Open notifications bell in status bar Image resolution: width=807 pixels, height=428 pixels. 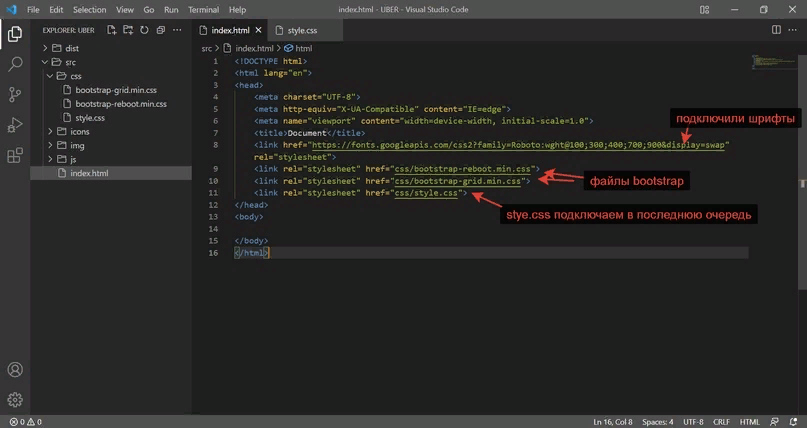click(x=793, y=422)
